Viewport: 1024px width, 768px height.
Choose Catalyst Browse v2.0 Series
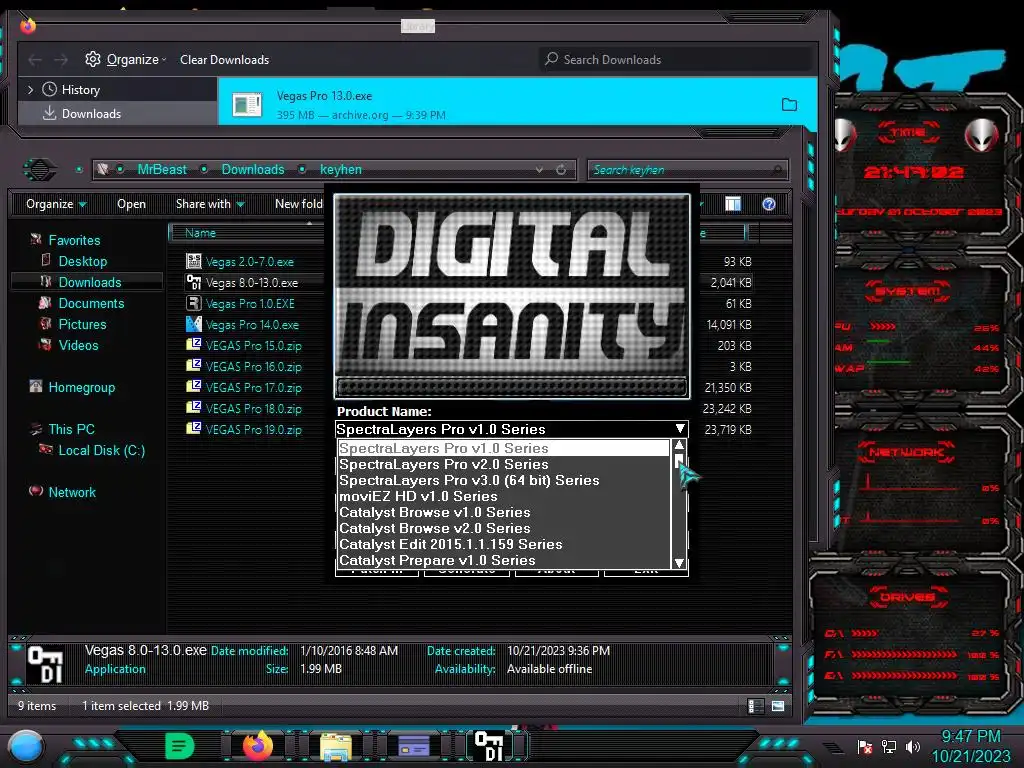click(503, 528)
